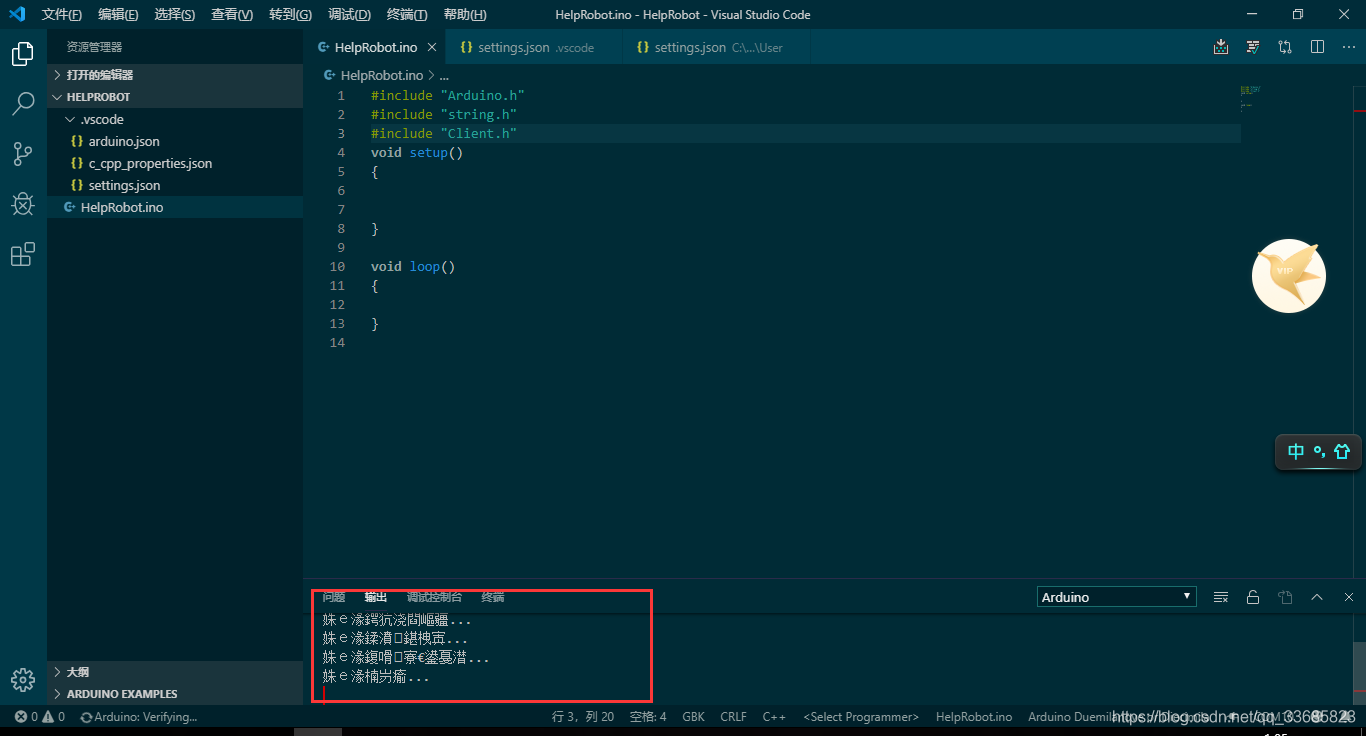Open output log file icon
This screenshot has width=1366, height=736.
(x=1285, y=597)
